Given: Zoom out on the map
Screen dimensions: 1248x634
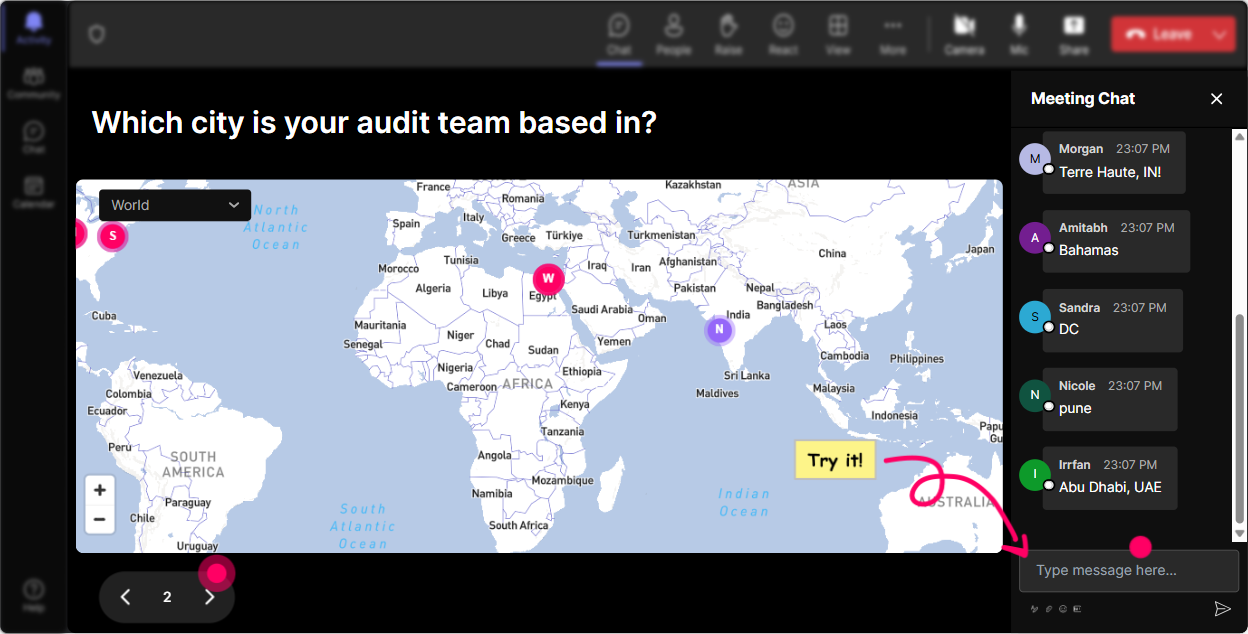Looking at the screenshot, I should (x=99, y=519).
